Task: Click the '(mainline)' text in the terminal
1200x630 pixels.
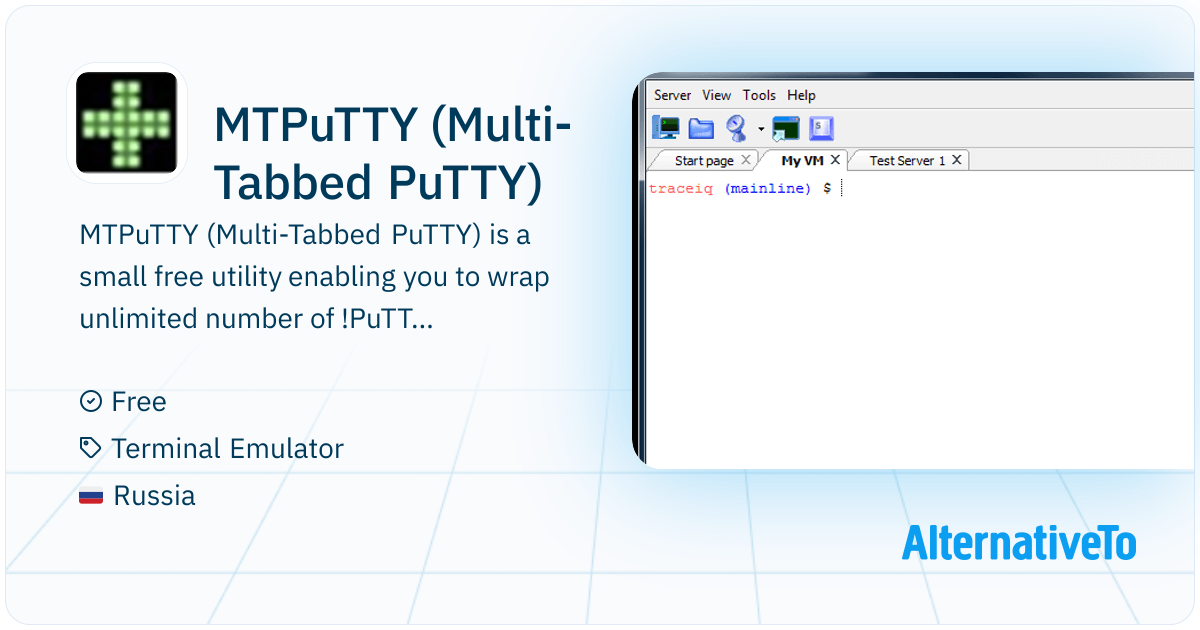Action: pos(768,189)
